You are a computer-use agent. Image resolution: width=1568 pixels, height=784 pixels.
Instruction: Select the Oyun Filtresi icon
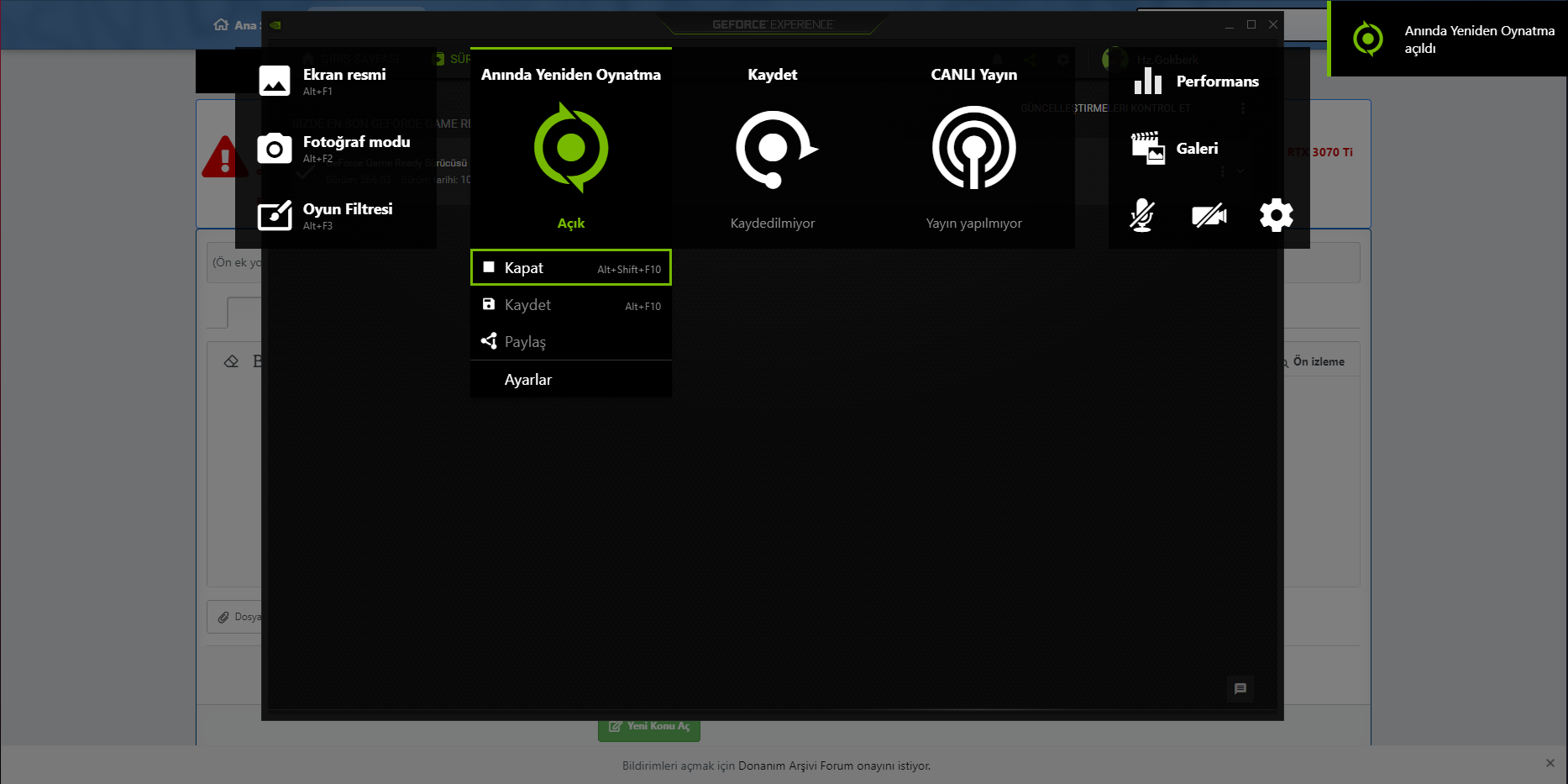pos(275,216)
